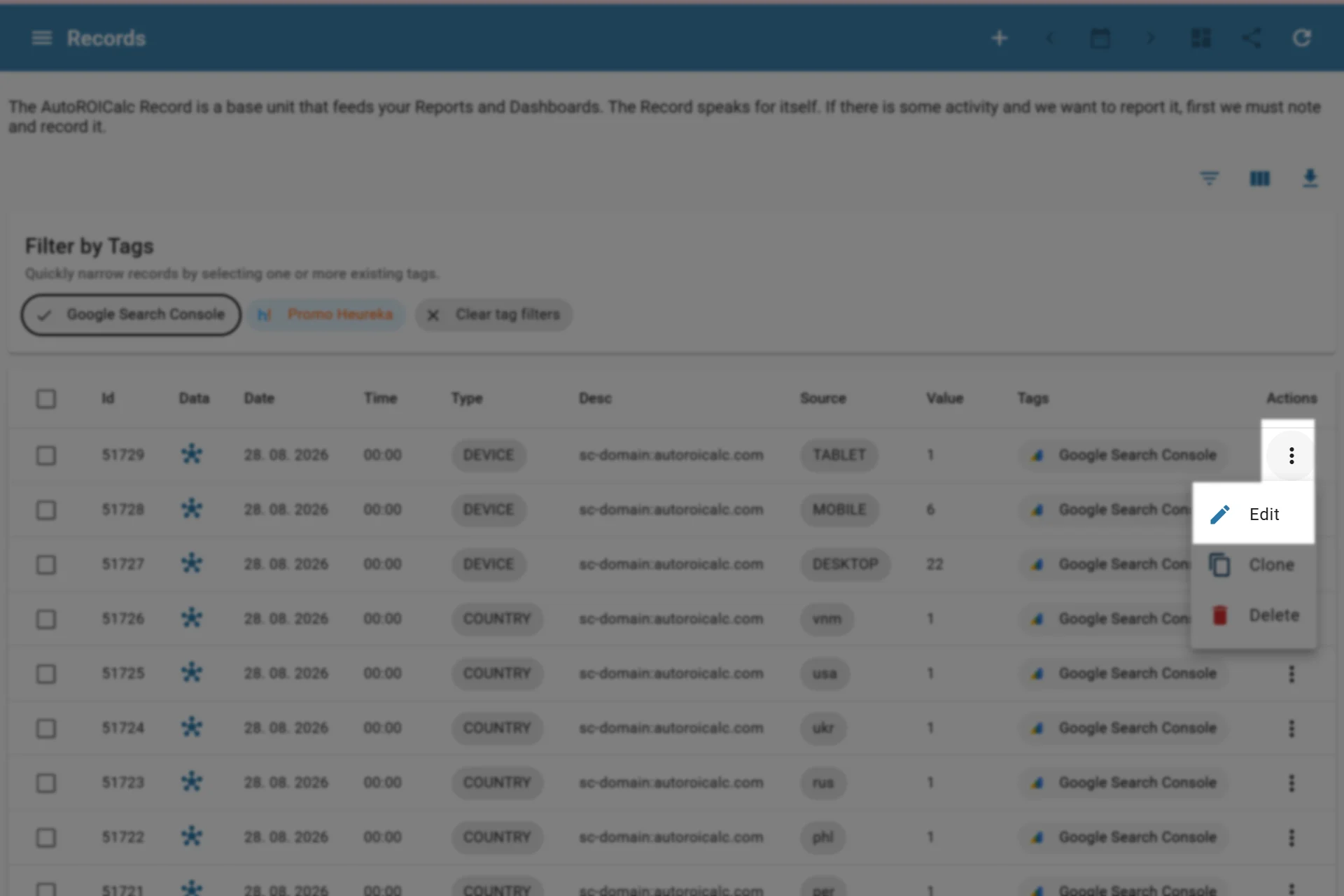This screenshot has height=896, width=1344.
Task: Choose Edit from the actions menu
Action: [1254, 514]
